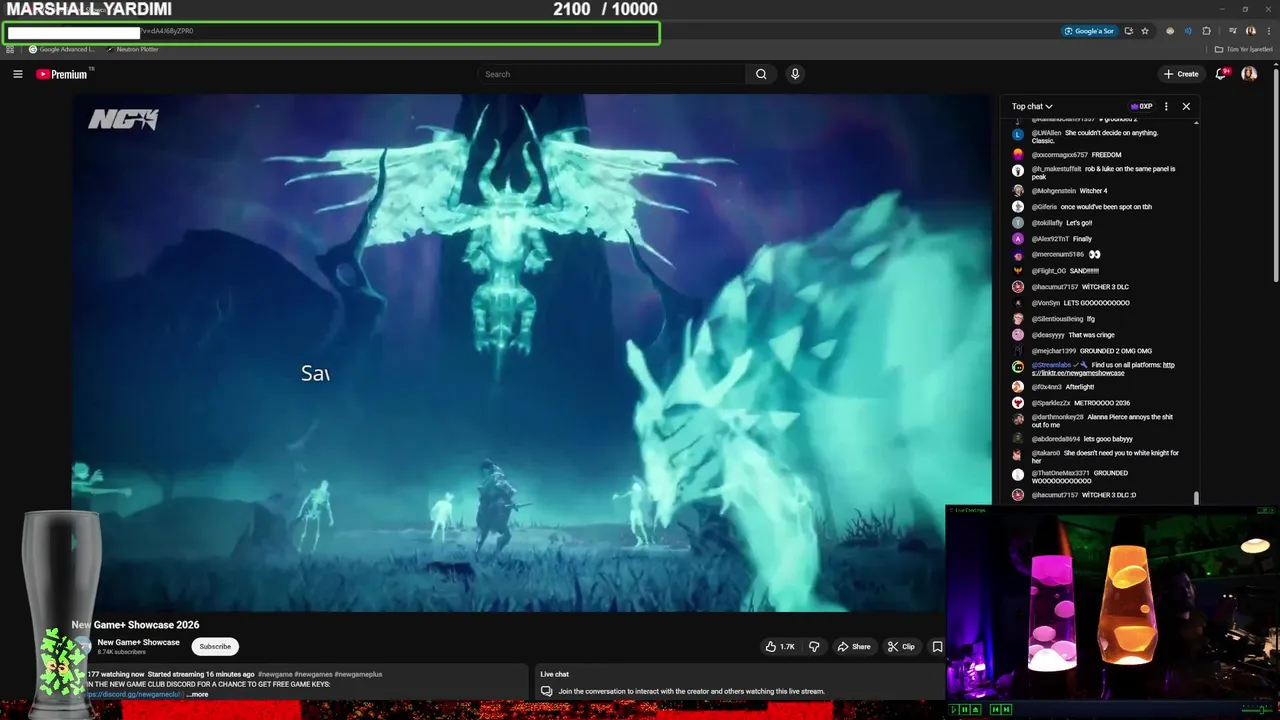
Task: Click the New Game+ Showcase 2026 title
Action: click(x=135, y=625)
